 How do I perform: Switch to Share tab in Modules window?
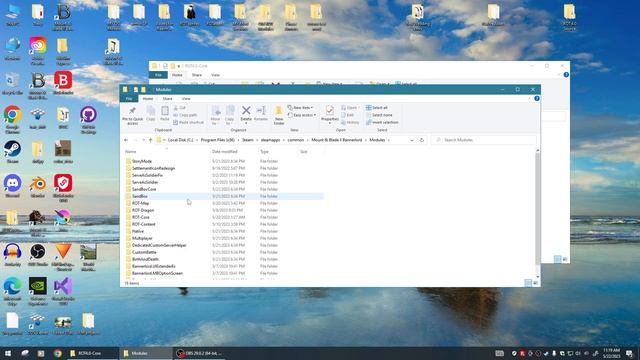pos(167,99)
